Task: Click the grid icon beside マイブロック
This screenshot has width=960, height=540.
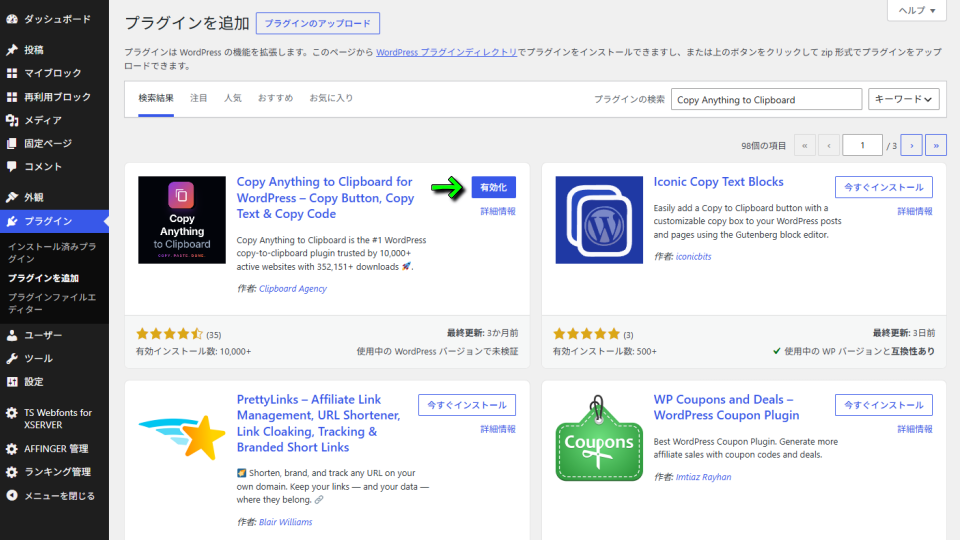Action: (x=12, y=73)
